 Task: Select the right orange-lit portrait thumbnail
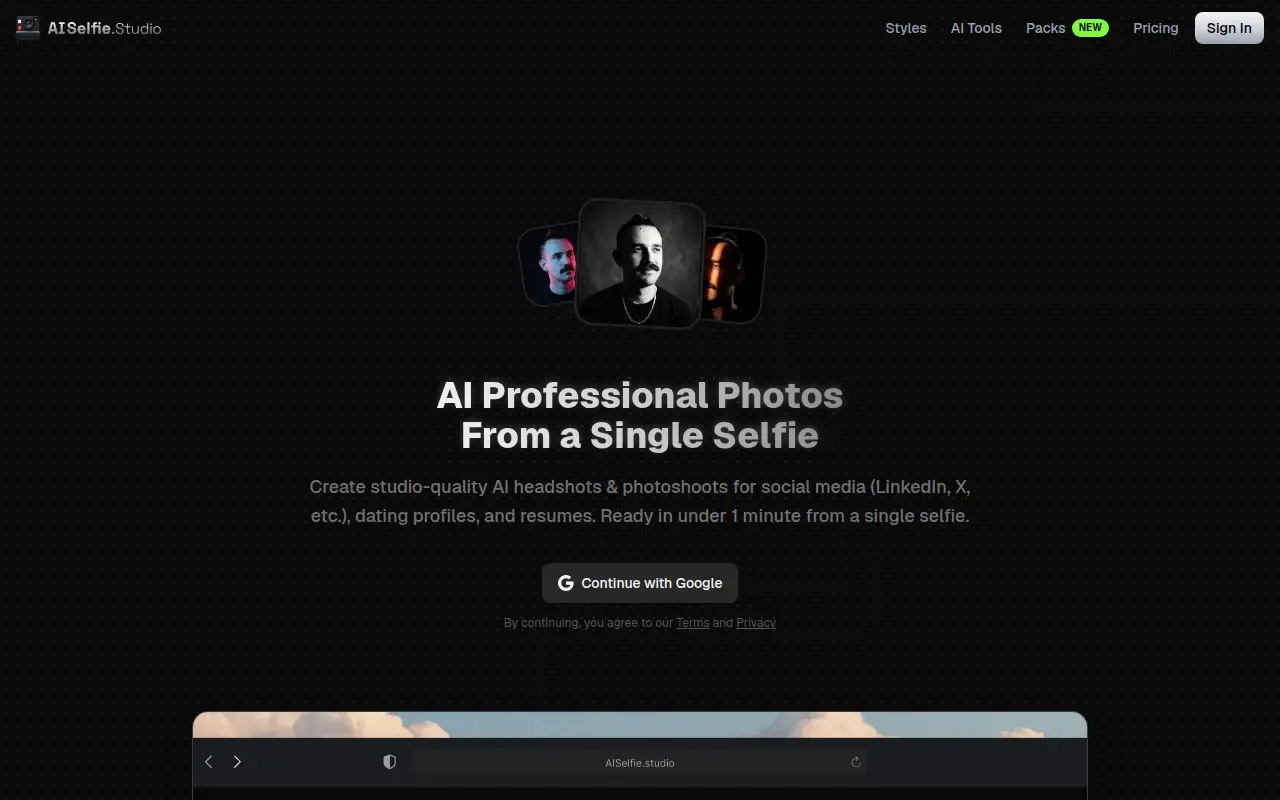(734, 275)
